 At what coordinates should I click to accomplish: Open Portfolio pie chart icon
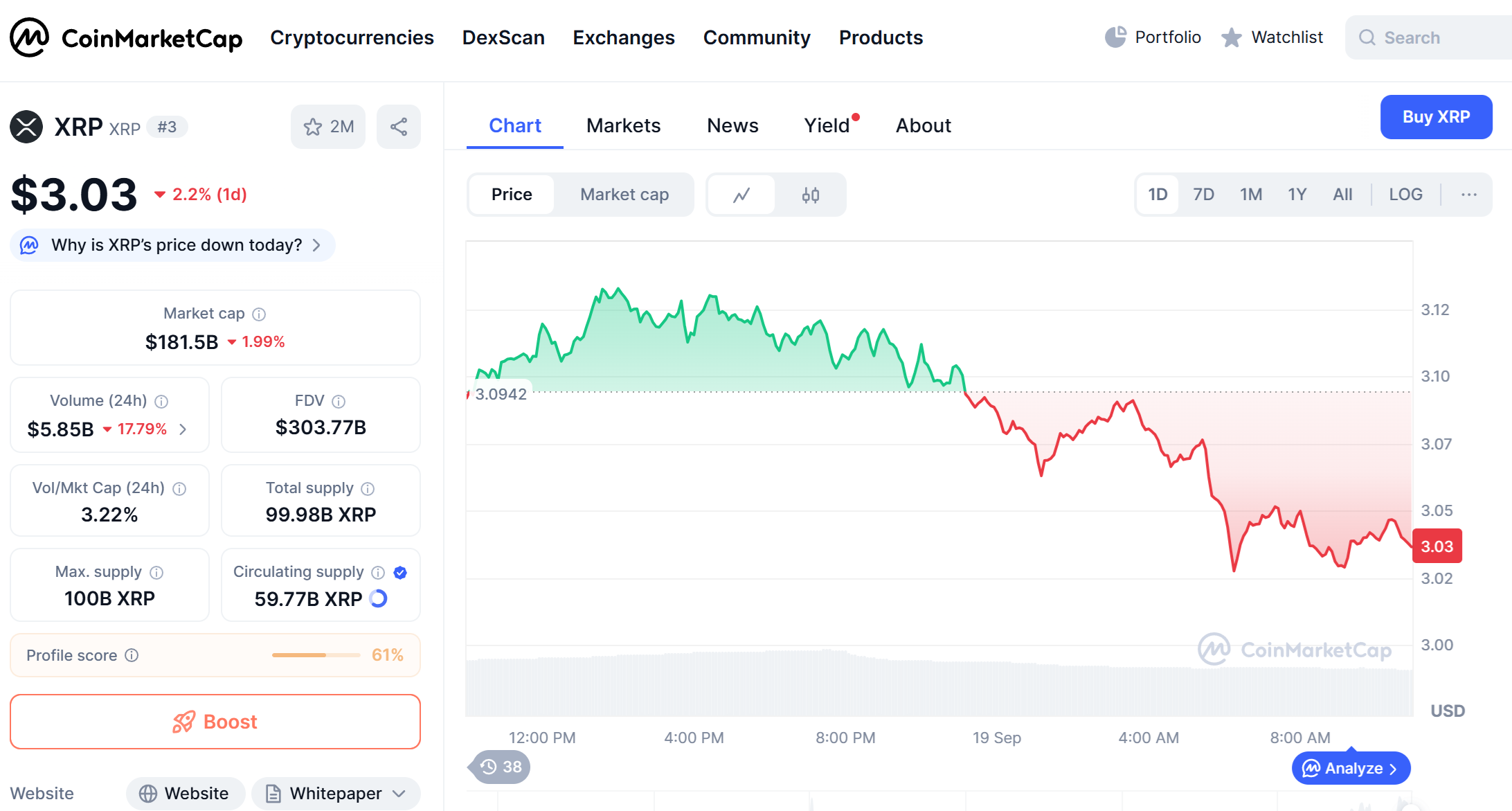1115,37
